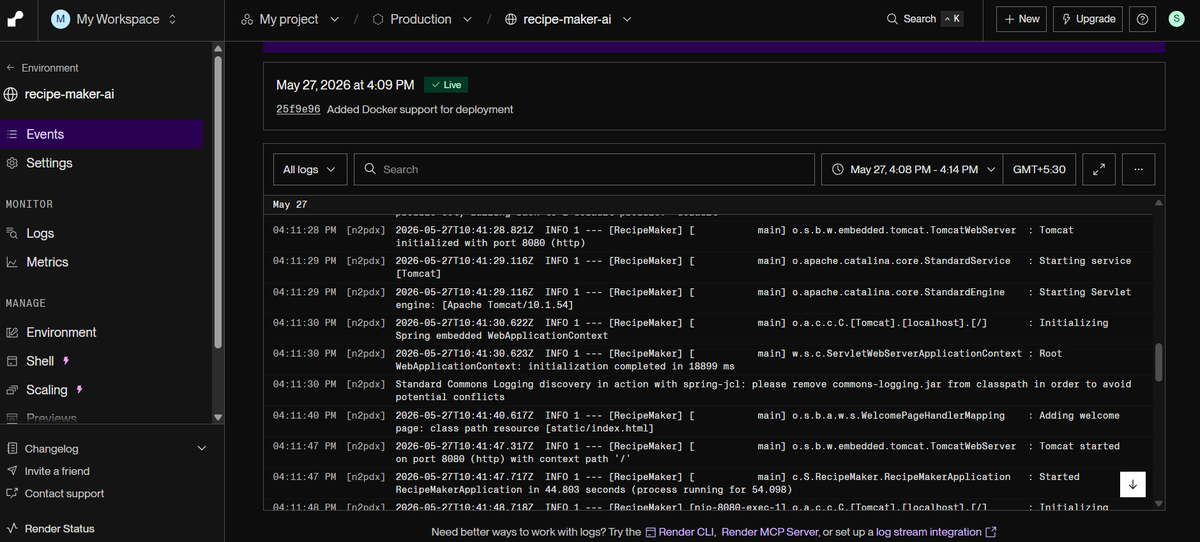This screenshot has height=542, width=1200.
Task: Click the lightning bolt next to Scaling
Action: pos(80,390)
